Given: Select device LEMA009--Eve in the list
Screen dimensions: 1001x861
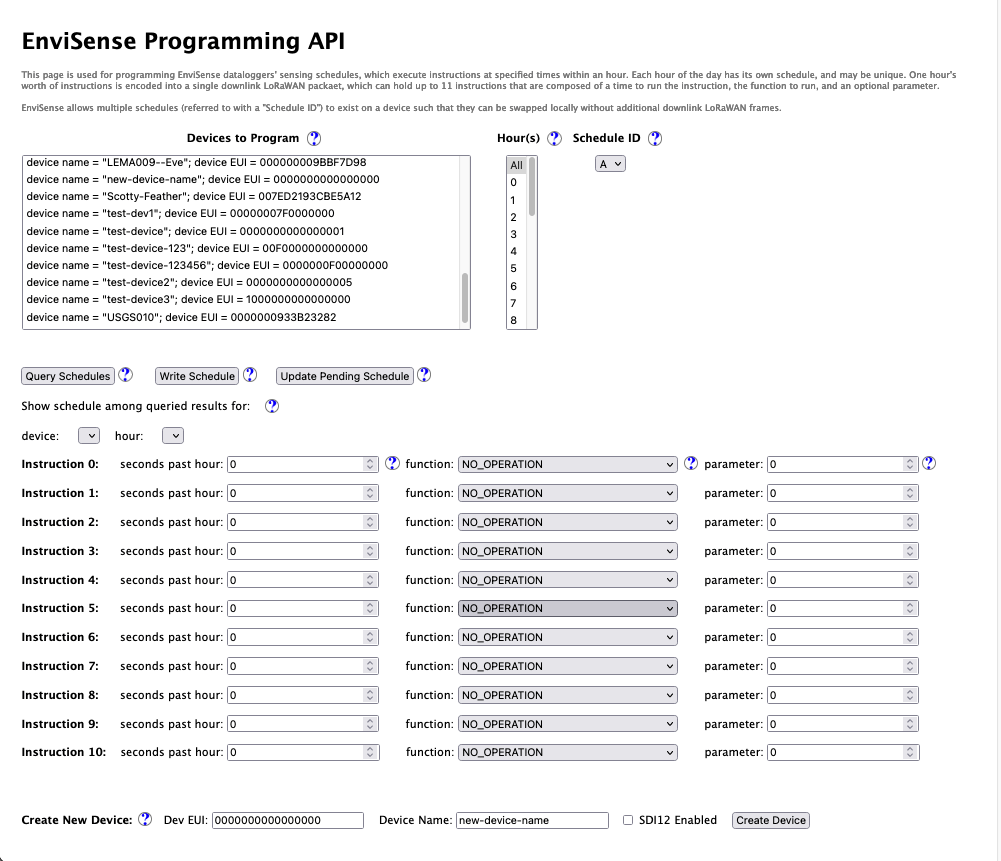Looking at the screenshot, I should (x=241, y=162).
